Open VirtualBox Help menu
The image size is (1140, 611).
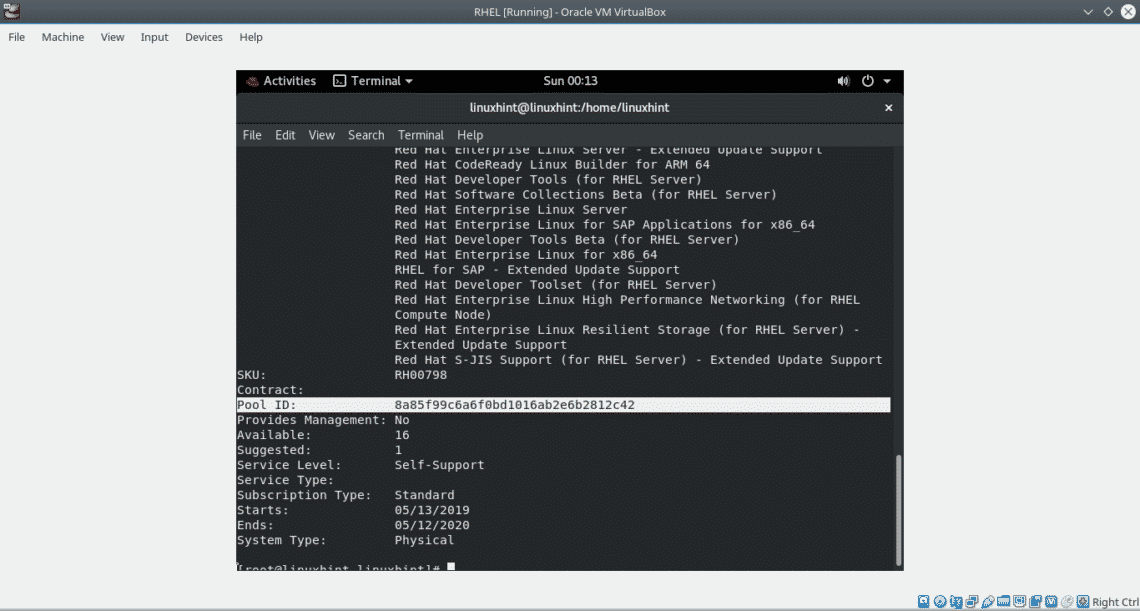coord(251,37)
